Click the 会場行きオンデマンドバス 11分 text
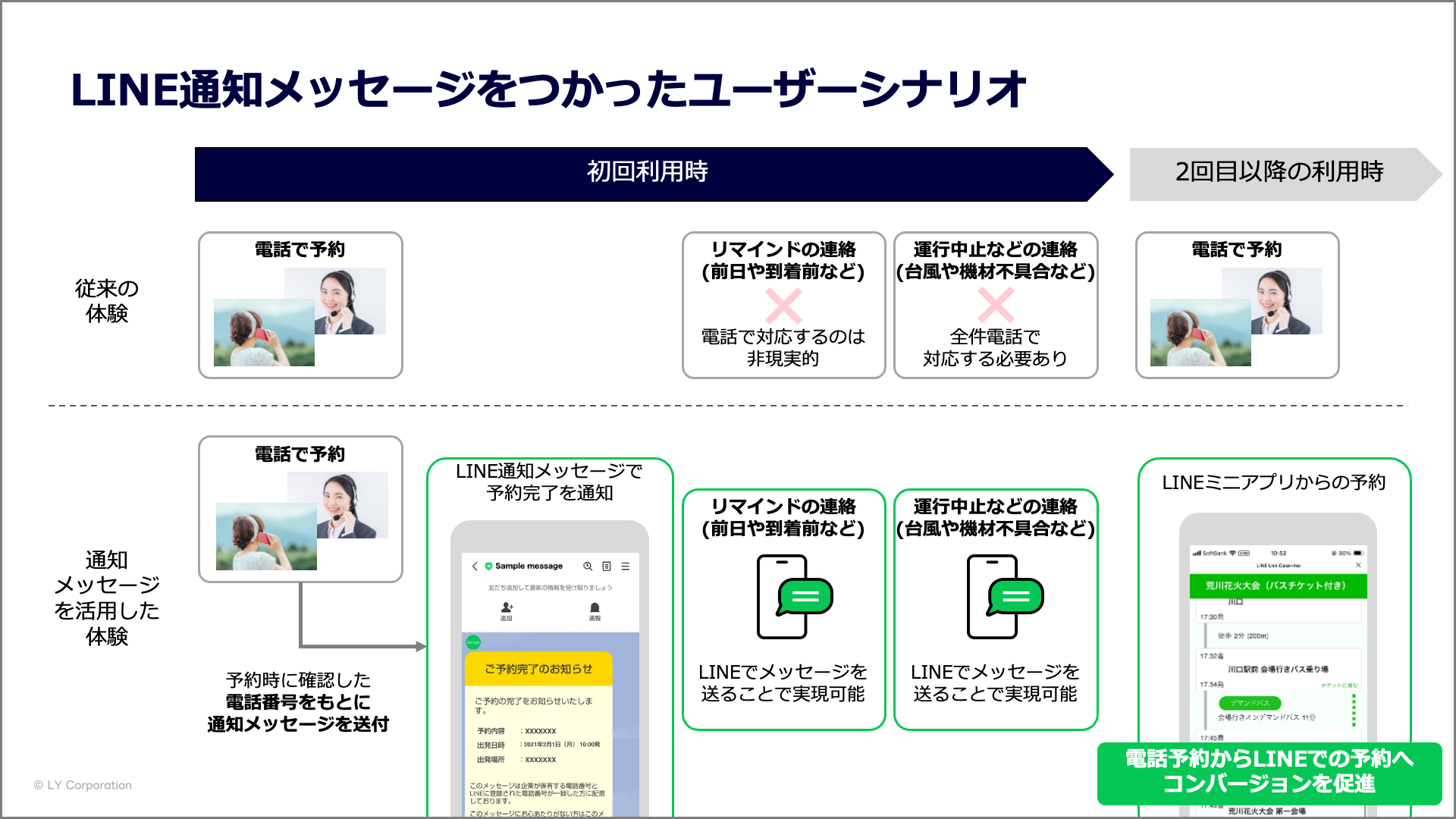This screenshot has width=1456, height=819. point(1266,717)
